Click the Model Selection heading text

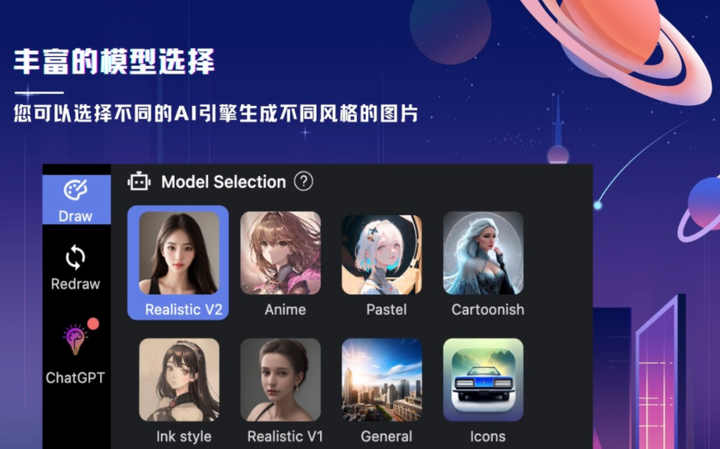[224, 182]
